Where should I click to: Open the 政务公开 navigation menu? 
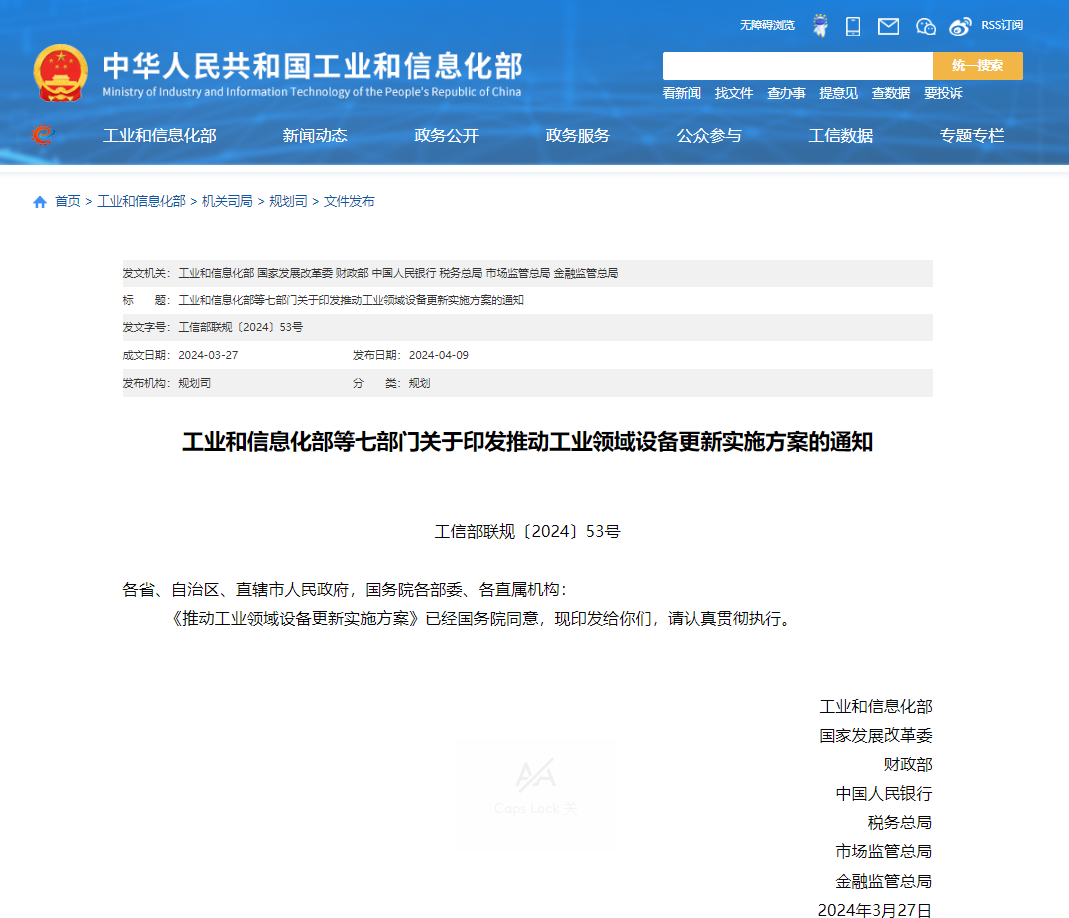point(446,136)
